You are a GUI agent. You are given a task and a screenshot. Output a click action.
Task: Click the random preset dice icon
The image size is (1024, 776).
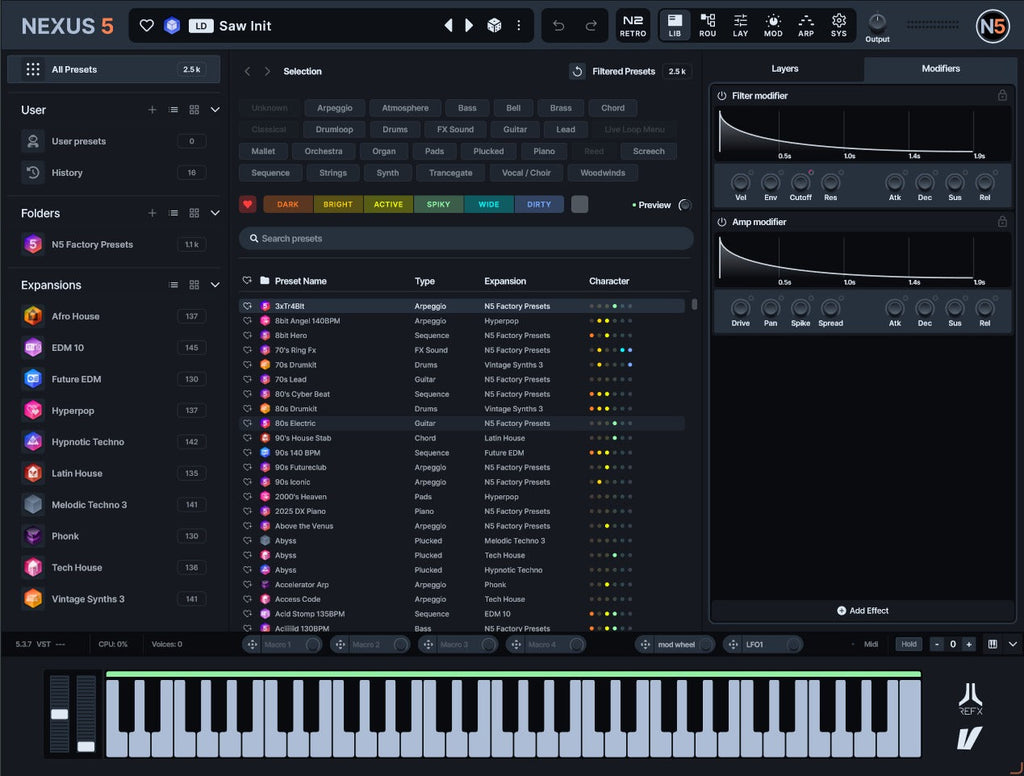(x=494, y=26)
